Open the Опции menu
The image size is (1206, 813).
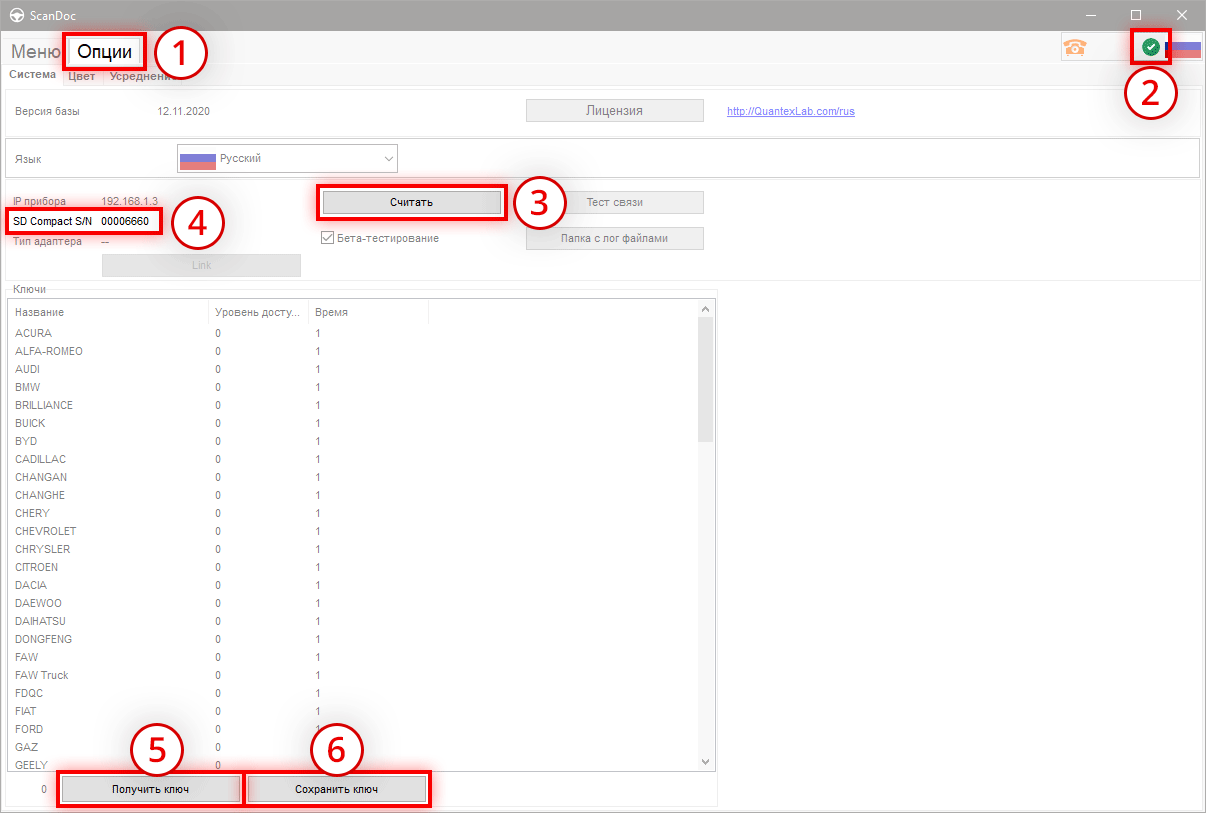coord(105,51)
